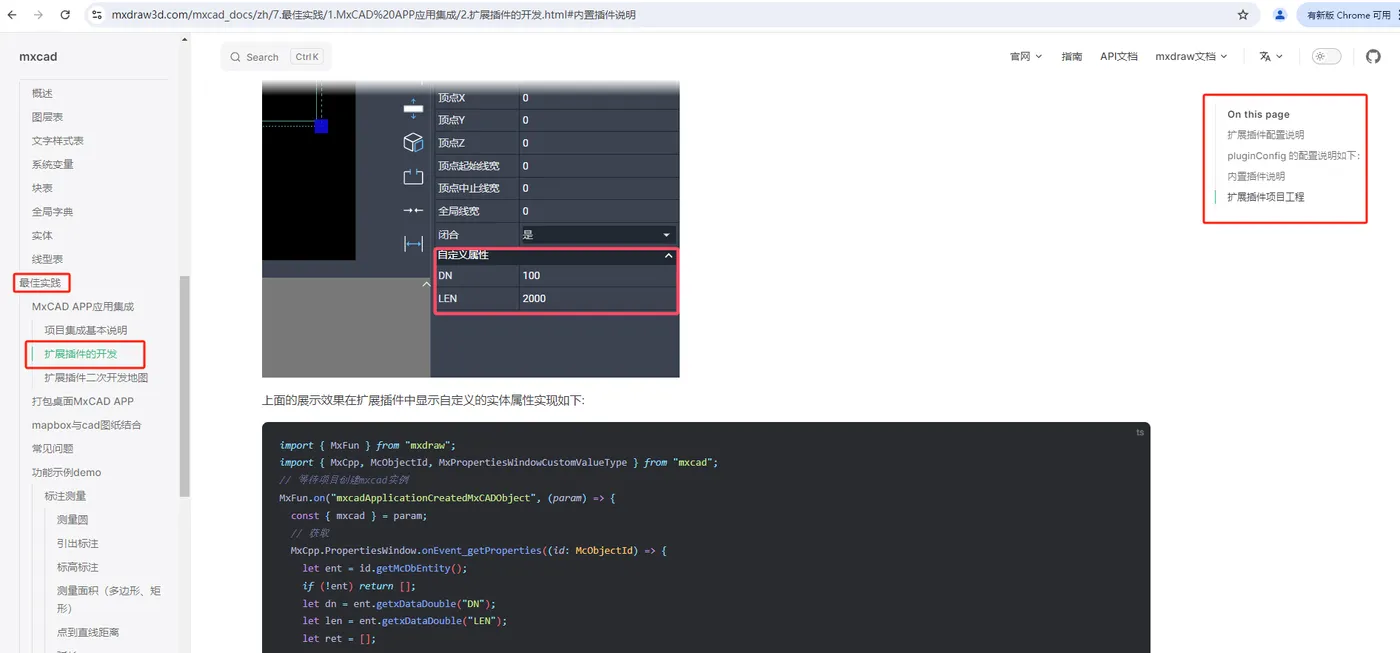Toggle the dark mode appearance switch

(x=1326, y=56)
